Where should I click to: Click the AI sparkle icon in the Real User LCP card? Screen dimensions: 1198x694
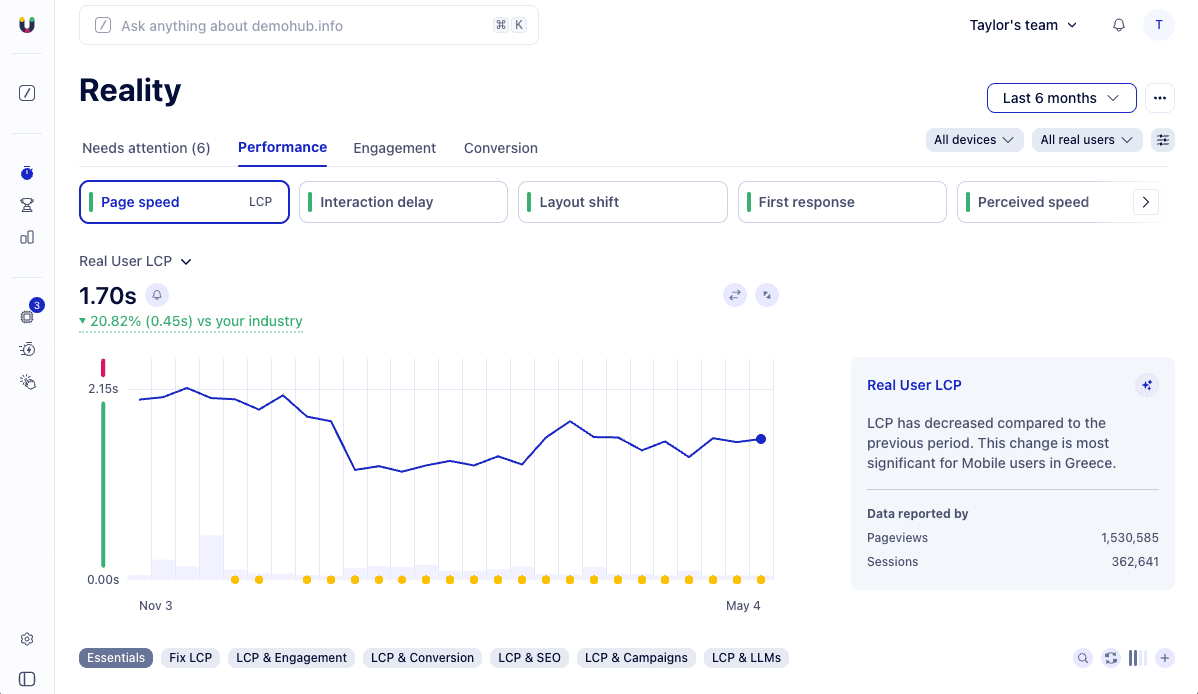pyautogui.click(x=1147, y=385)
